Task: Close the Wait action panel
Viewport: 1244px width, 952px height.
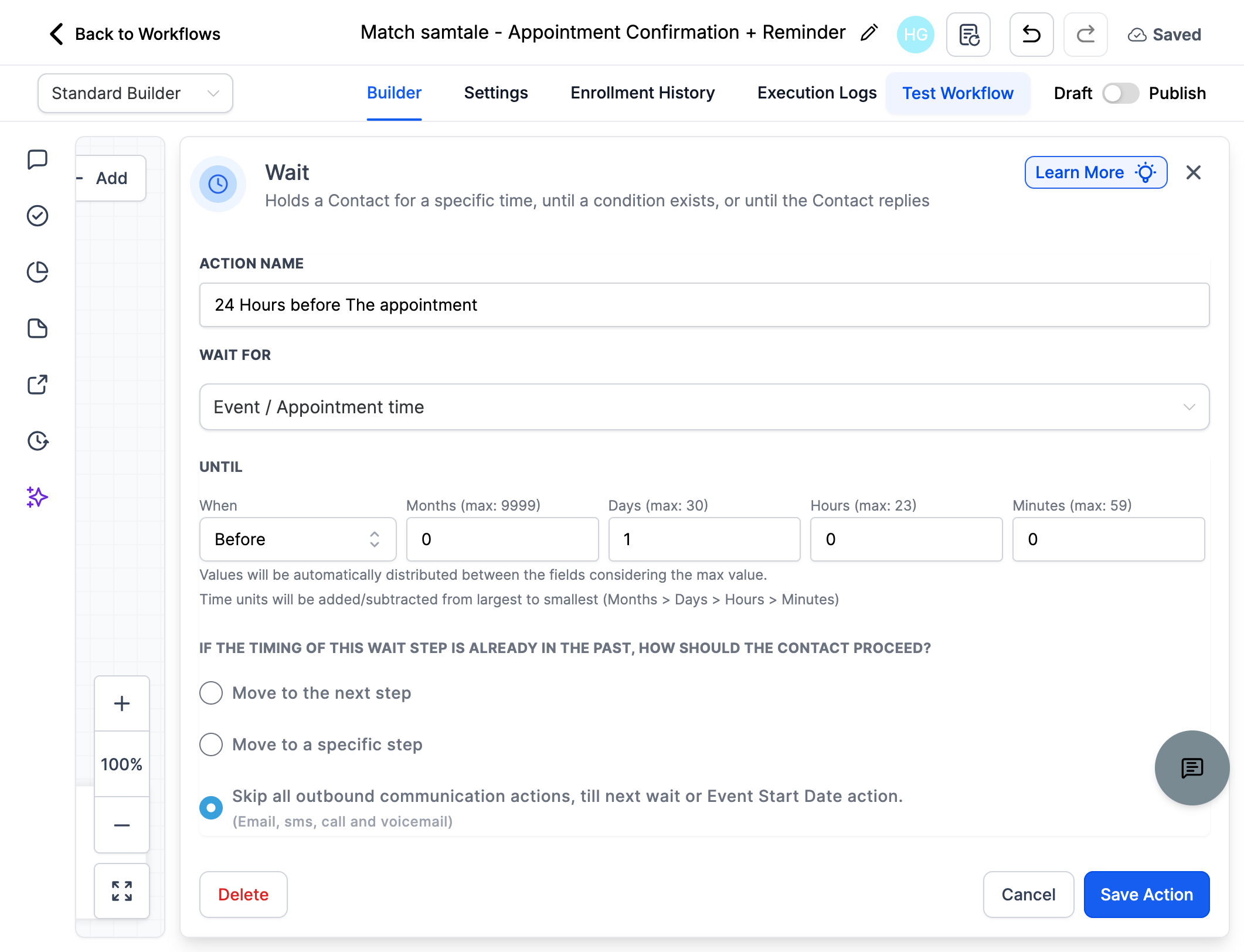Action: (x=1194, y=172)
